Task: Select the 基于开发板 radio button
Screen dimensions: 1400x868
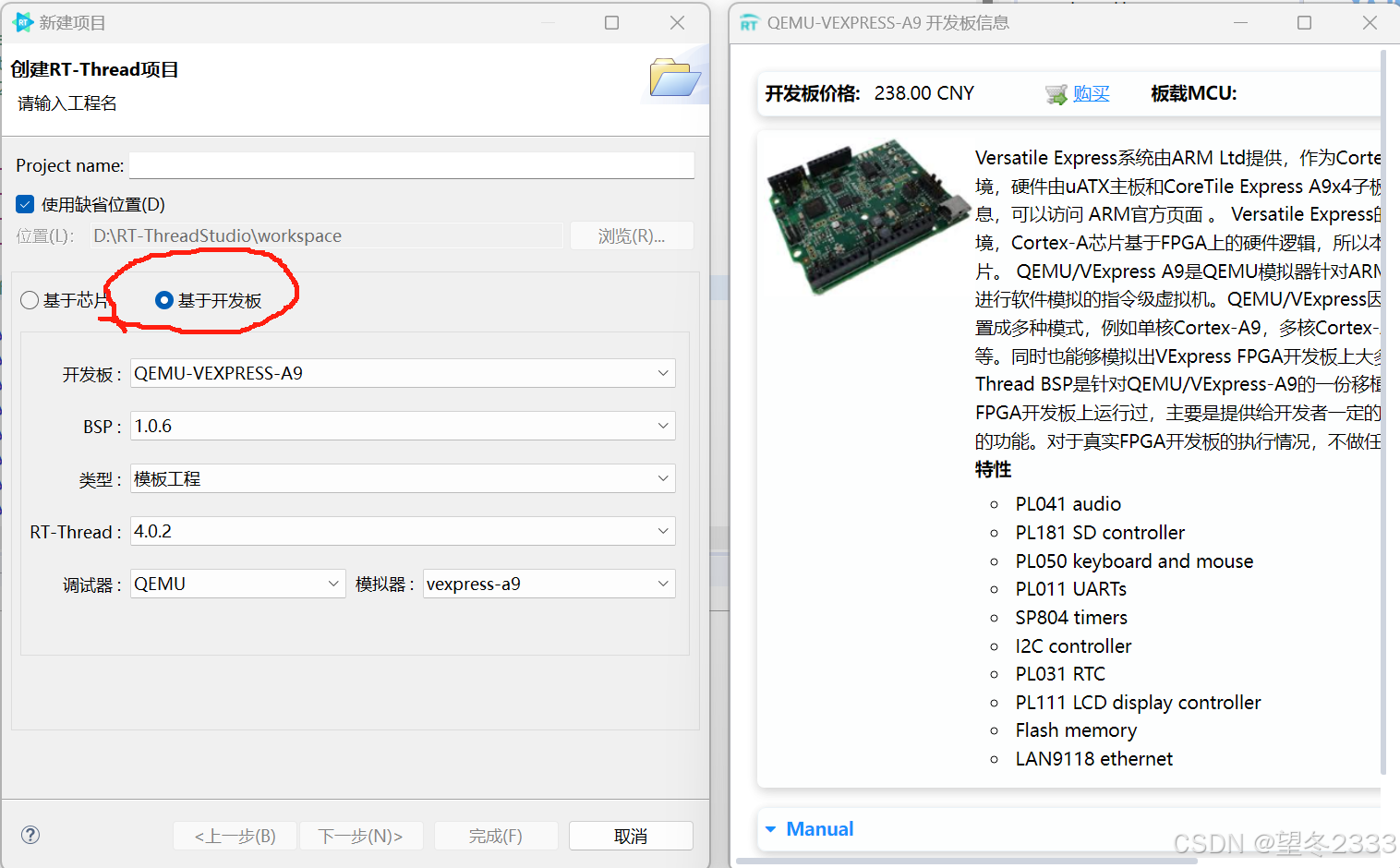Action: (x=164, y=300)
